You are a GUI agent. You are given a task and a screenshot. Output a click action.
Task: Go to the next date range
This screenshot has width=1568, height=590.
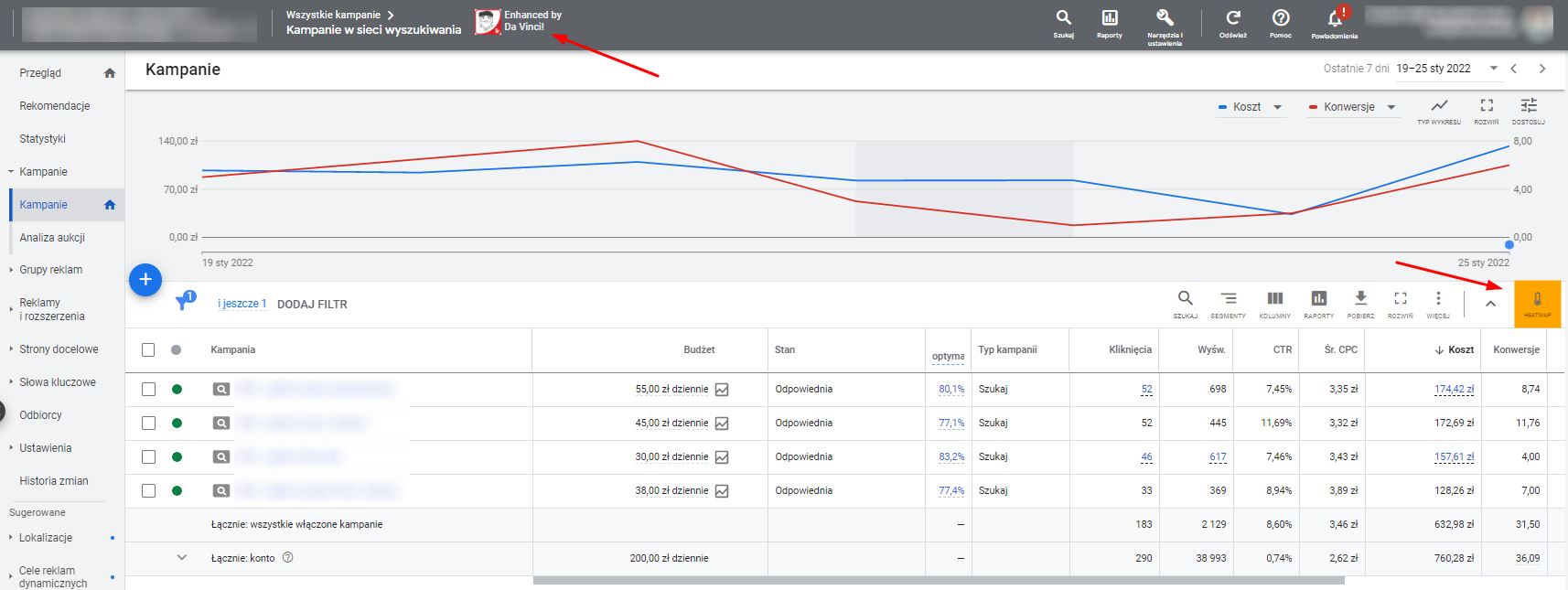(x=1542, y=69)
